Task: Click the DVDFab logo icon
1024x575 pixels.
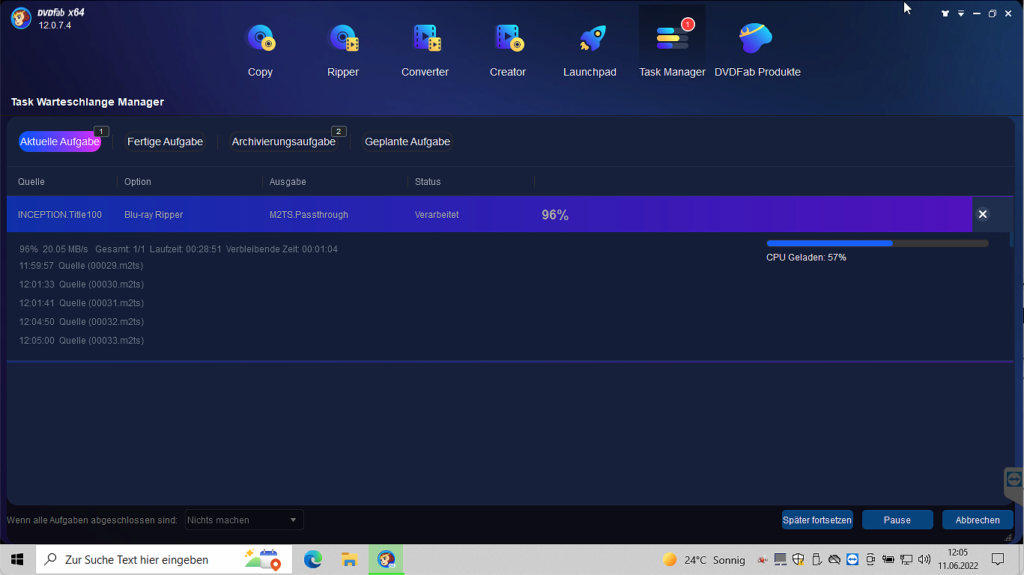Action: (21, 18)
